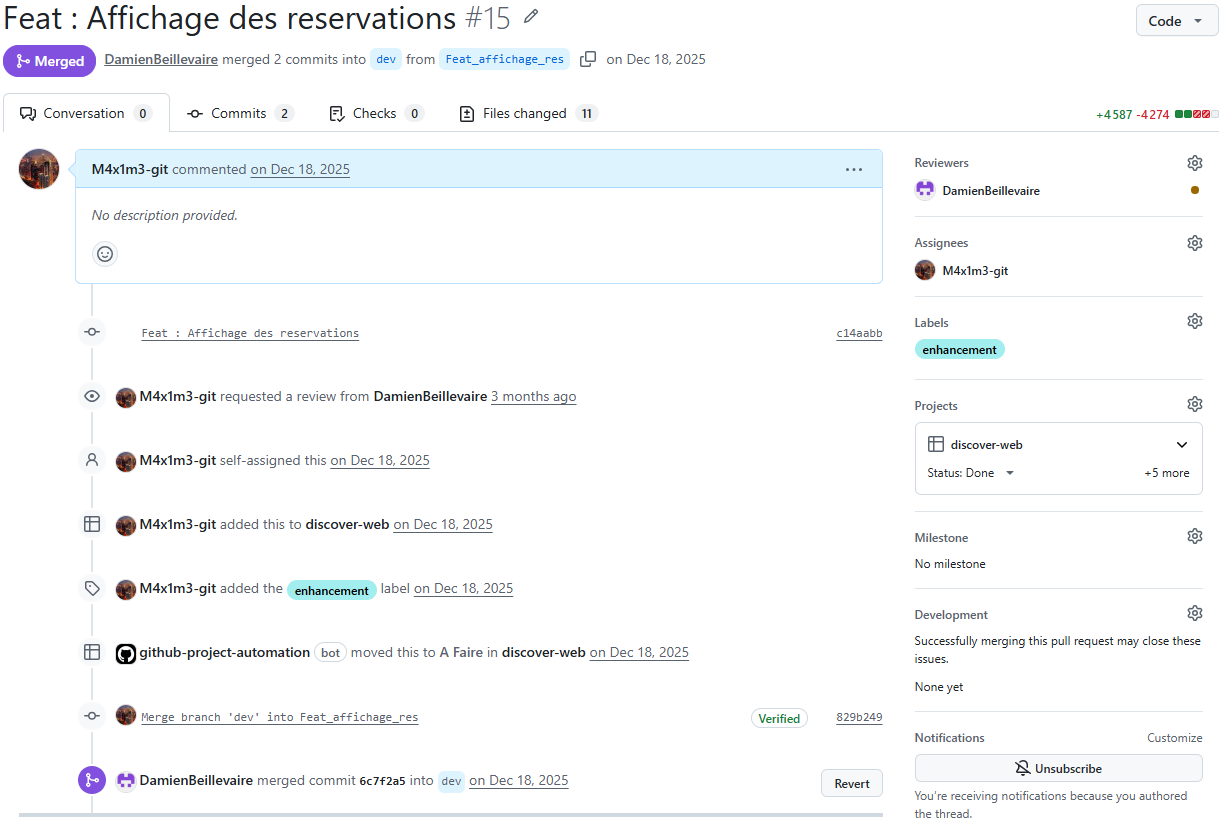Open the Labels settings gear

pos(1195,320)
